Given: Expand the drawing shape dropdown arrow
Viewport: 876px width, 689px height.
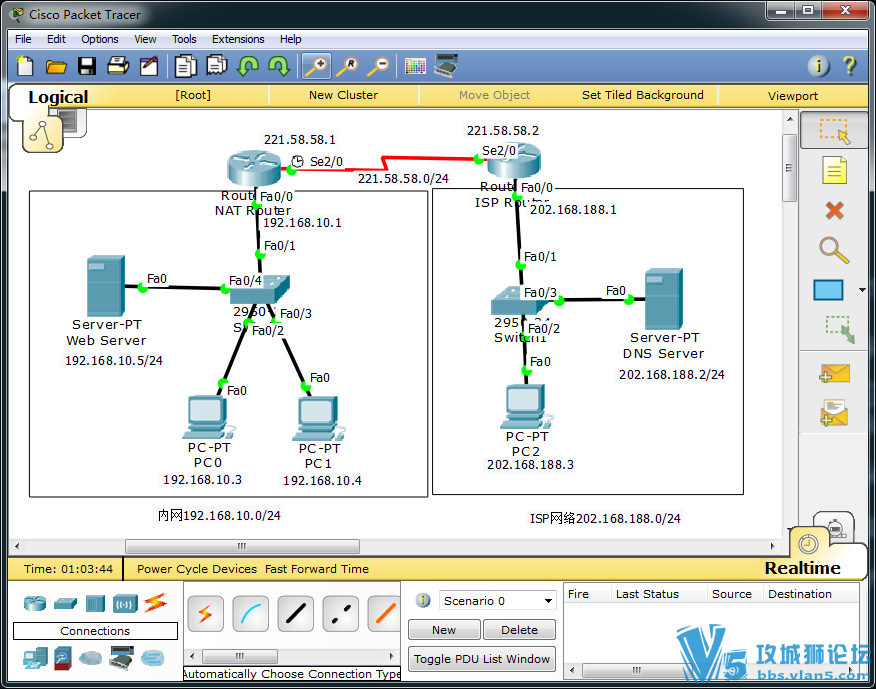Looking at the screenshot, I should point(862,290).
